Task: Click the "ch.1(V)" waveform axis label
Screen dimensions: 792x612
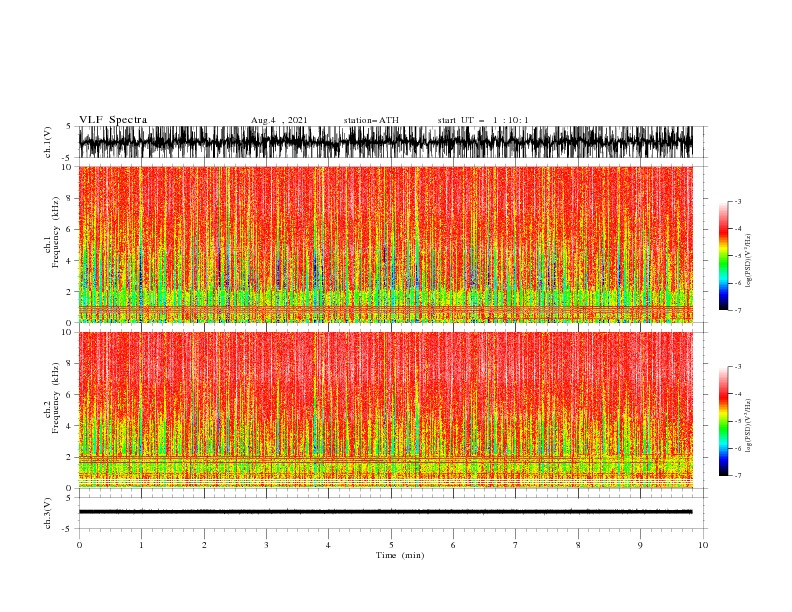Action: 48,142
